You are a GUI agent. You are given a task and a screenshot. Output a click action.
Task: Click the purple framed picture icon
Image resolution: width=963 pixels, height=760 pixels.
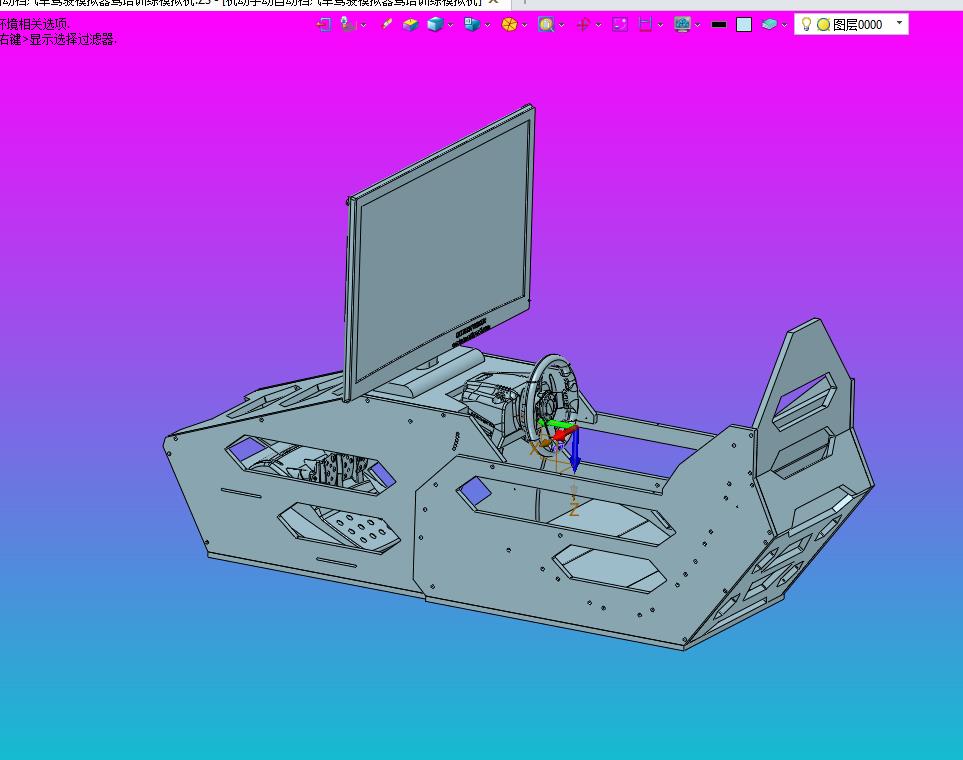click(620, 25)
